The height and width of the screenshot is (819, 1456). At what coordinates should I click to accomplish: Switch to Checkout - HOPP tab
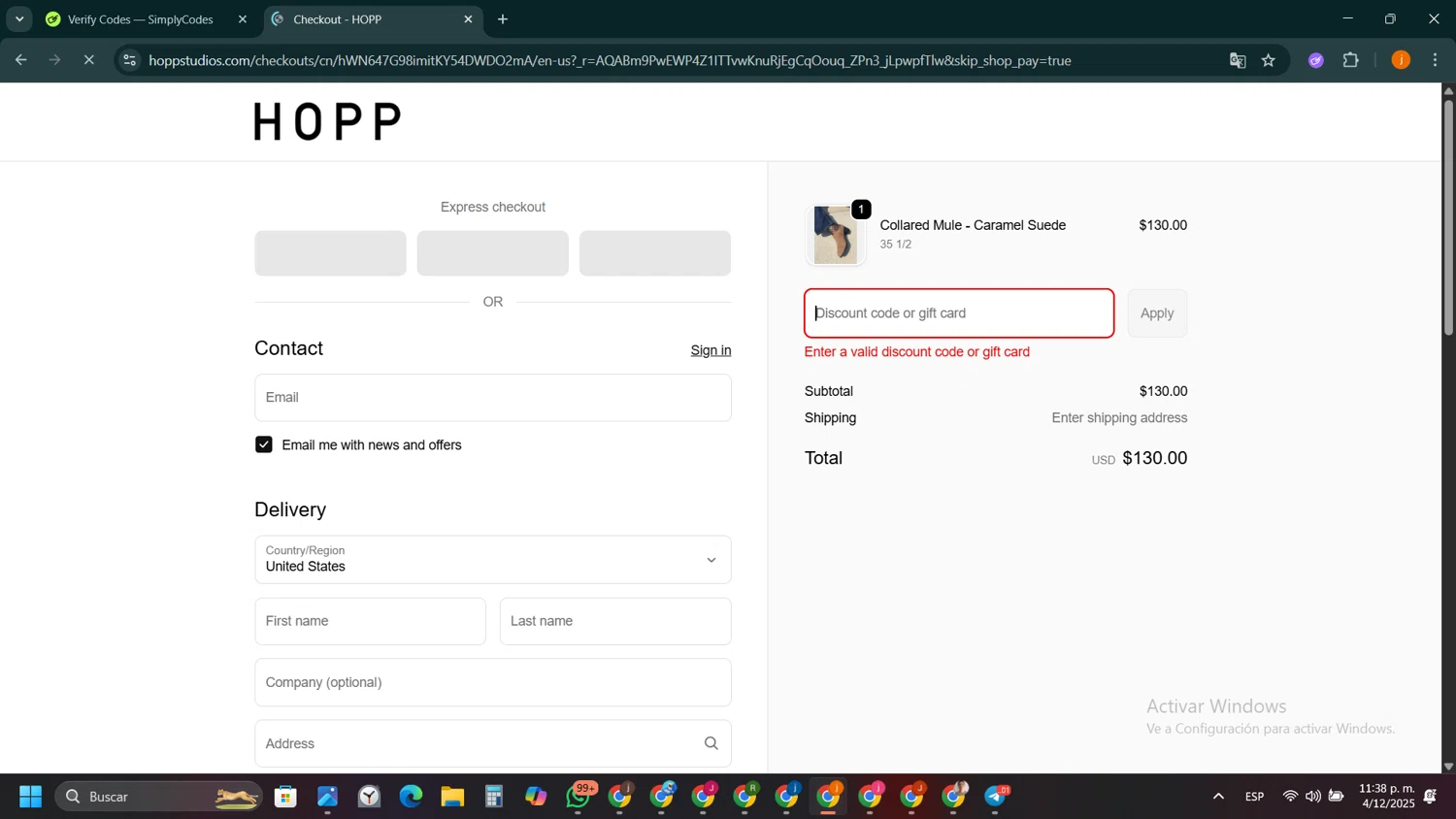373,19
